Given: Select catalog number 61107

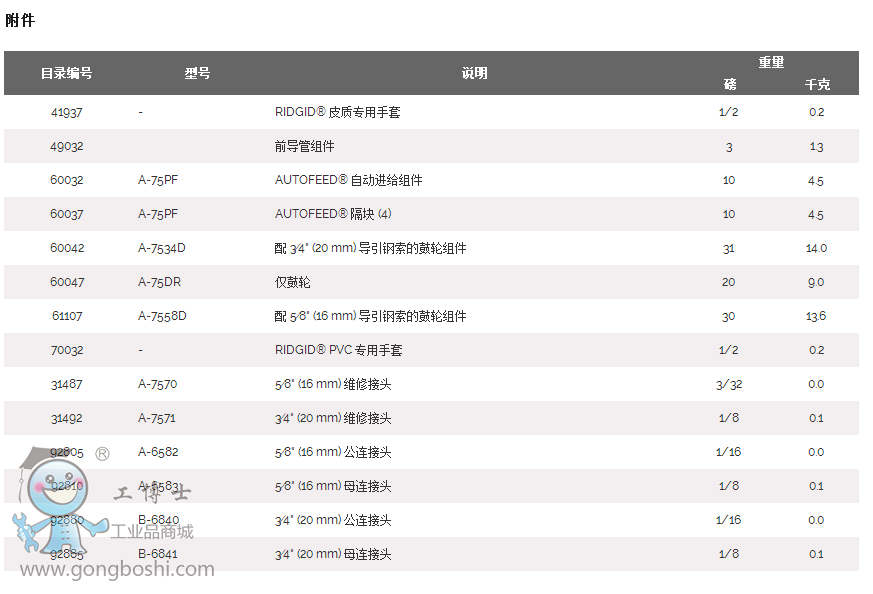Looking at the screenshot, I should pos(67,316).
